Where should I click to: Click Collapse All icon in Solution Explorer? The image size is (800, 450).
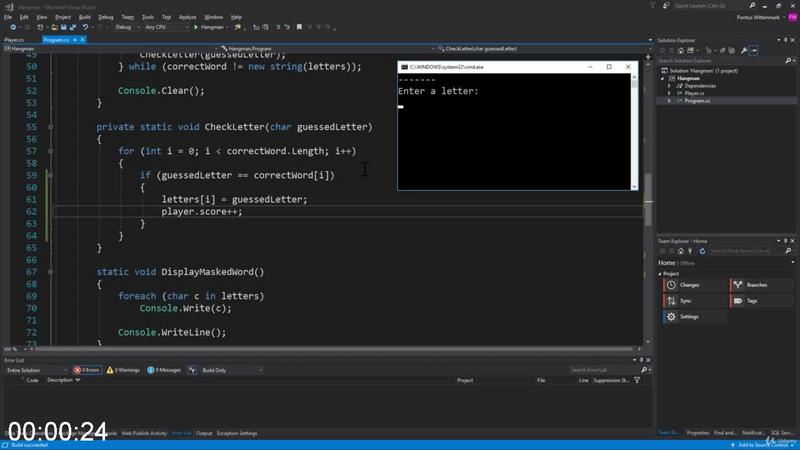point(722,51)
